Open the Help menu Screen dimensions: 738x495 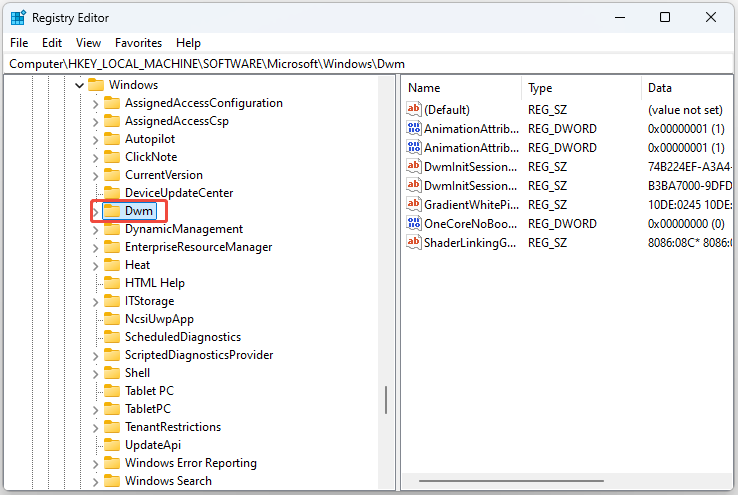pos(188,43)
